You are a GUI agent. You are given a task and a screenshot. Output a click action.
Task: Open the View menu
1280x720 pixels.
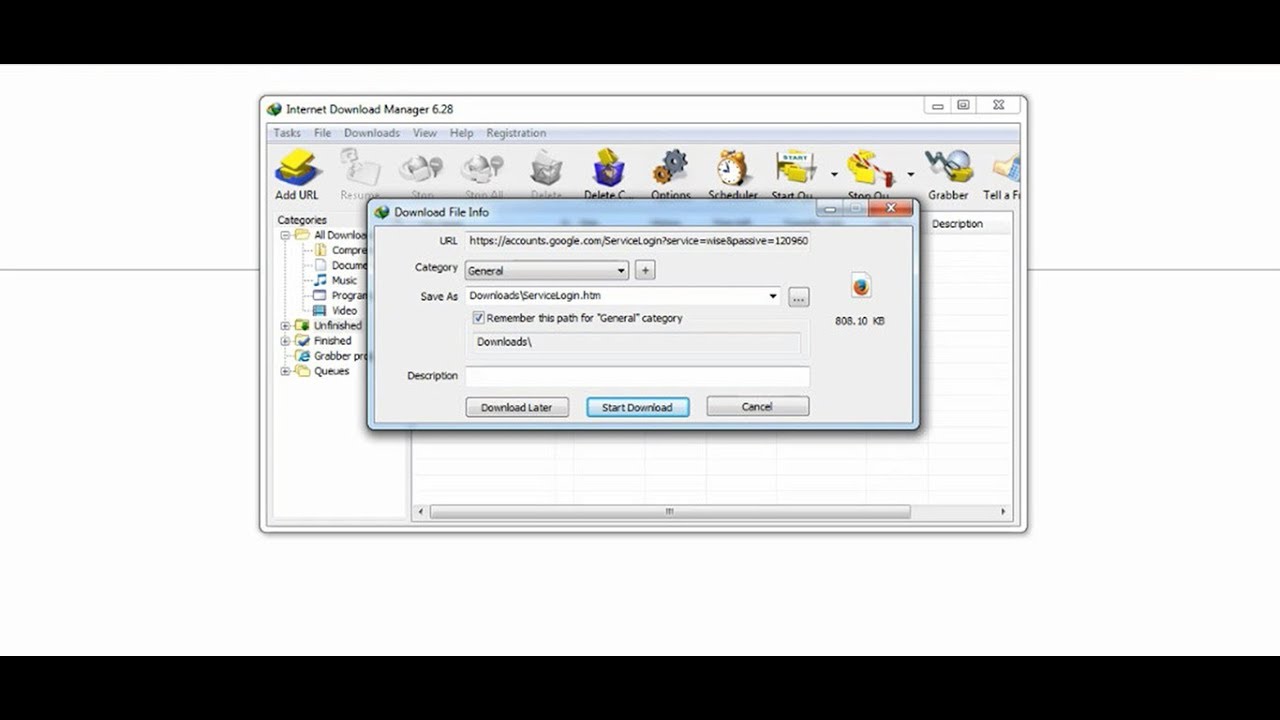[425, 133]
